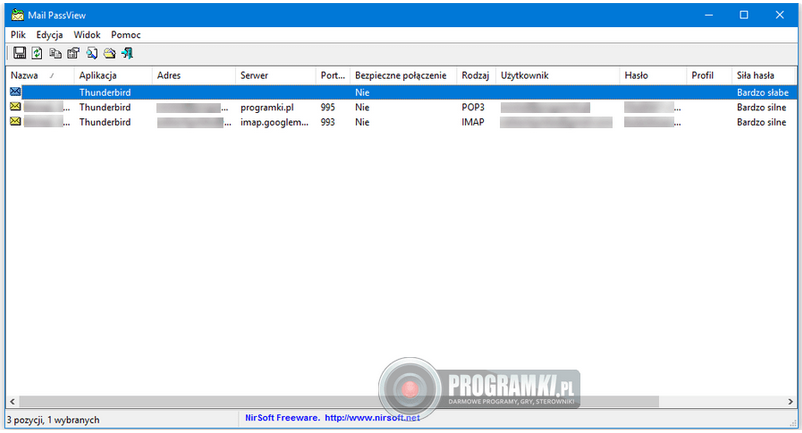
Task: Sort by the Nazwa column header
Action: pyautogui.click(x=40, y=75)
